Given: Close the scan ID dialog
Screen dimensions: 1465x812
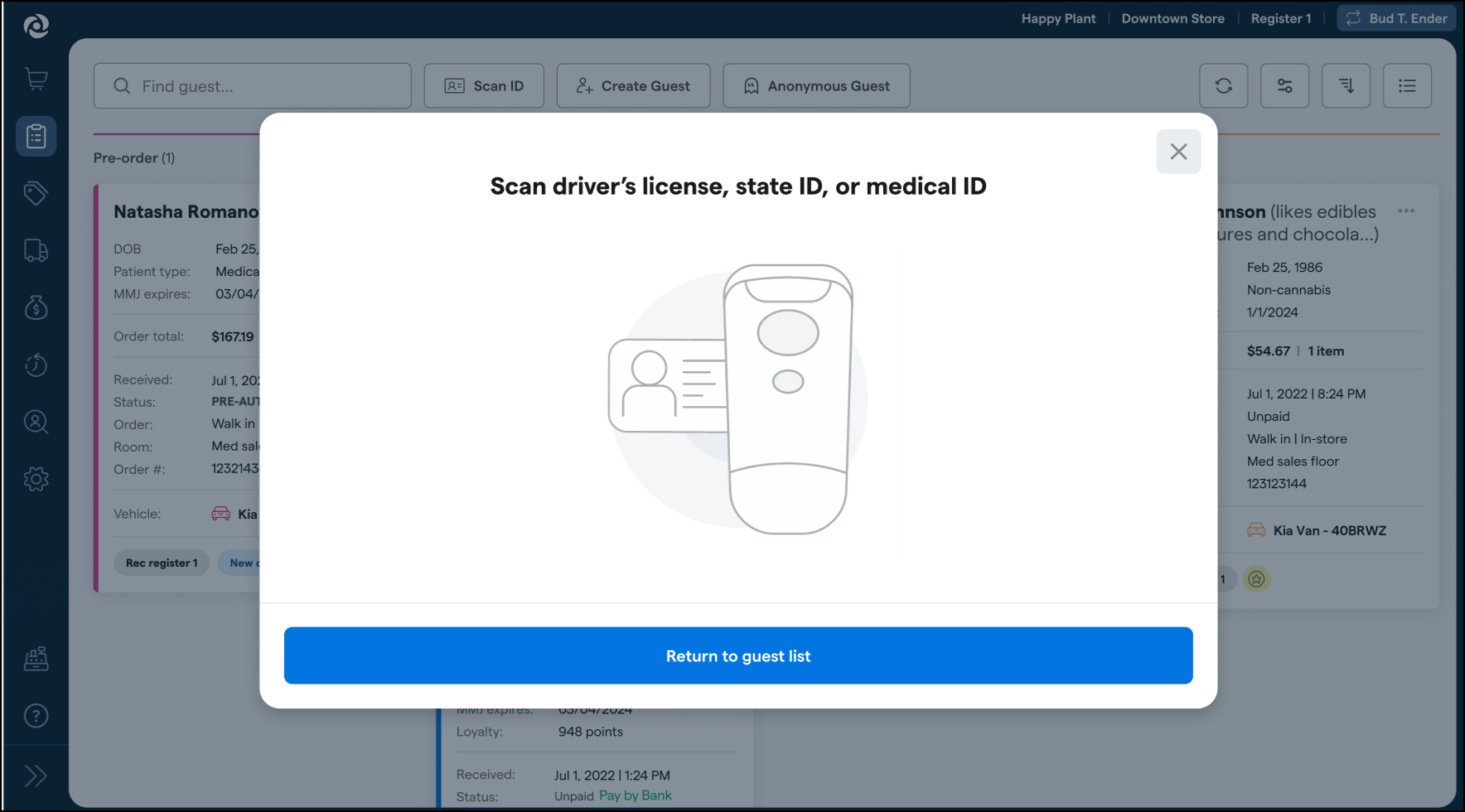Looking at the screenshot, I should pyautogui.click(x=1178, y=152).
